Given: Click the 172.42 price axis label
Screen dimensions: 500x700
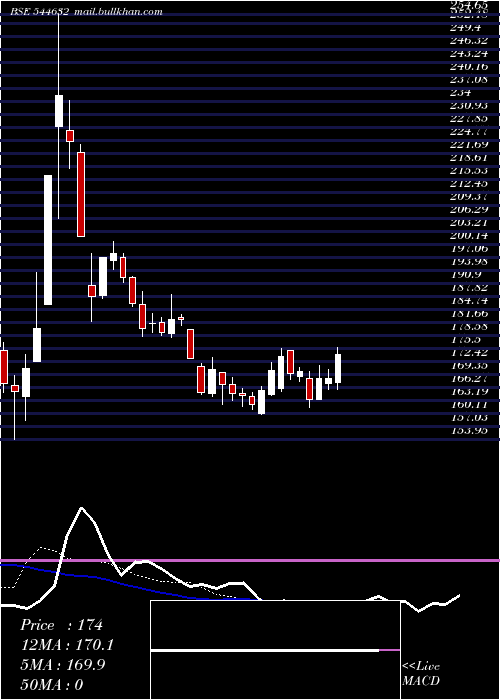Looking at the screenshot, I should click(x=469, y=352).
